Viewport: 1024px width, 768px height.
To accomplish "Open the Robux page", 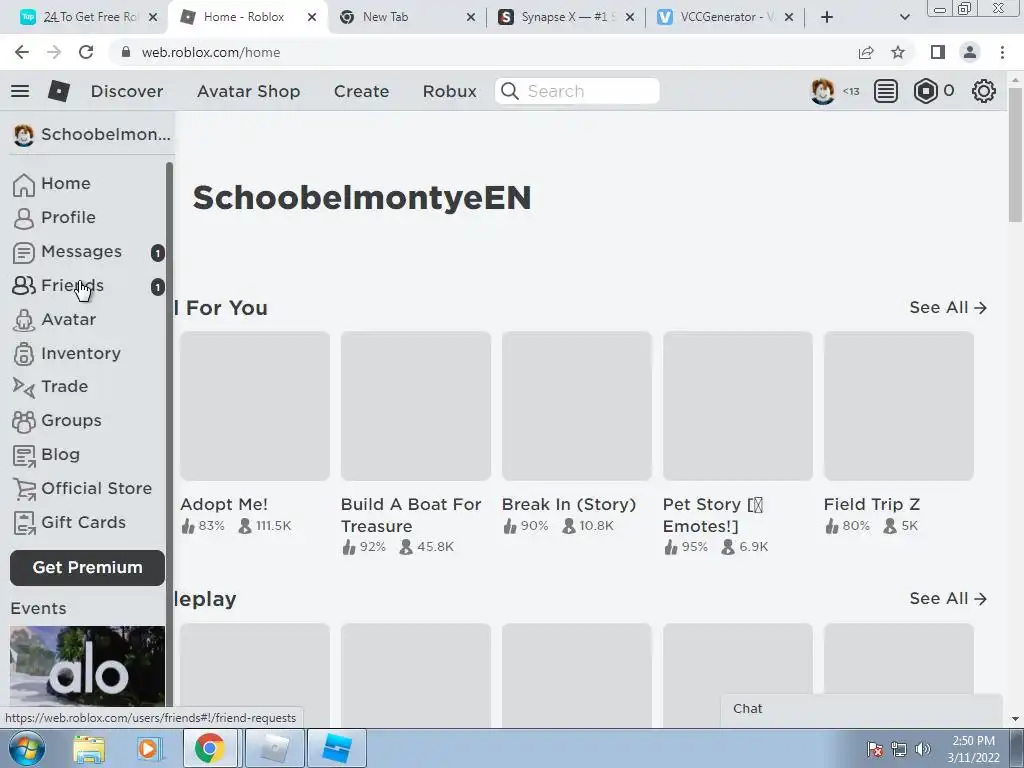I will pyautogui.click(x=449, y=91).
